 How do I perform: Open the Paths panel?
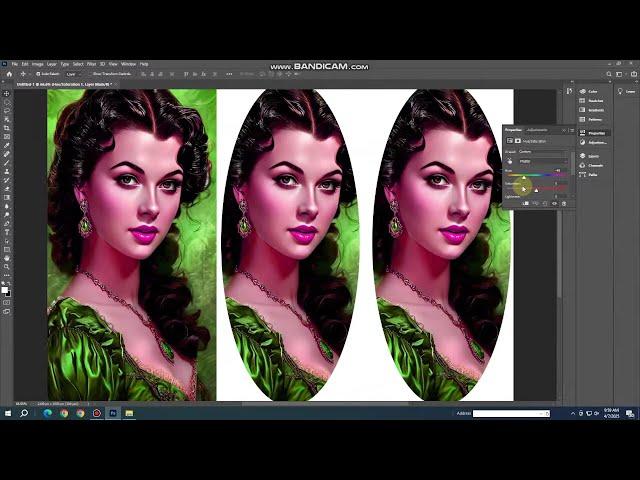588,175
